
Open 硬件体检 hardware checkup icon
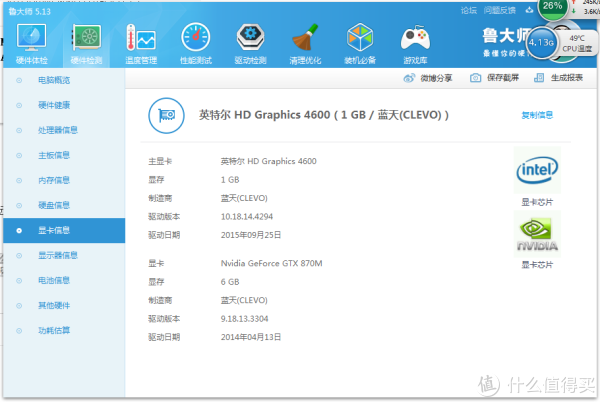(31, 42)
